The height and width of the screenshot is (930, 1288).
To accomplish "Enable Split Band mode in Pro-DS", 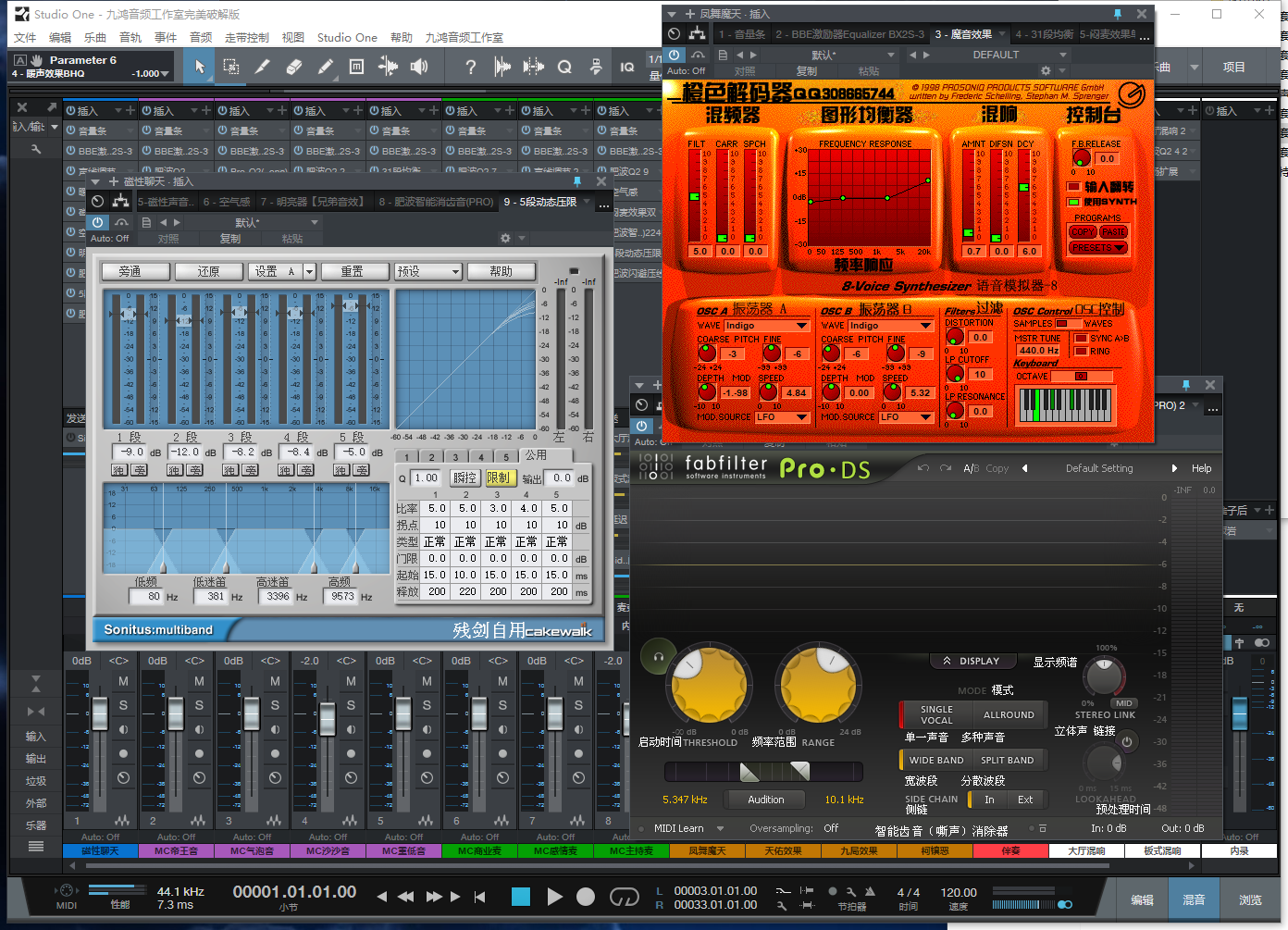I will coord(1007,760).
